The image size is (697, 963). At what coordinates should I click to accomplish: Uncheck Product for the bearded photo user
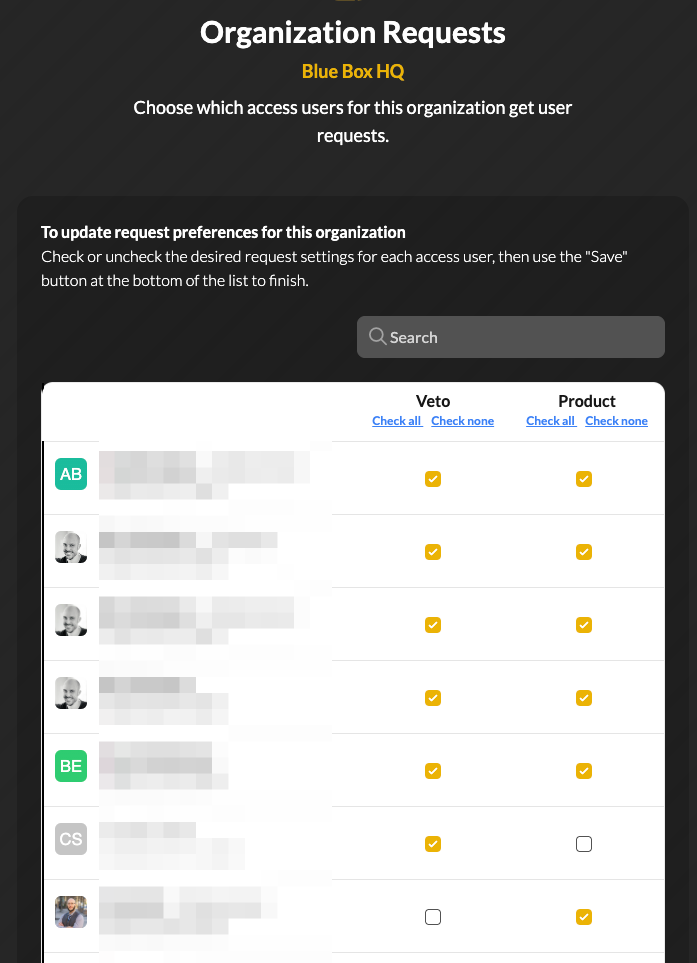click(584, 917)
